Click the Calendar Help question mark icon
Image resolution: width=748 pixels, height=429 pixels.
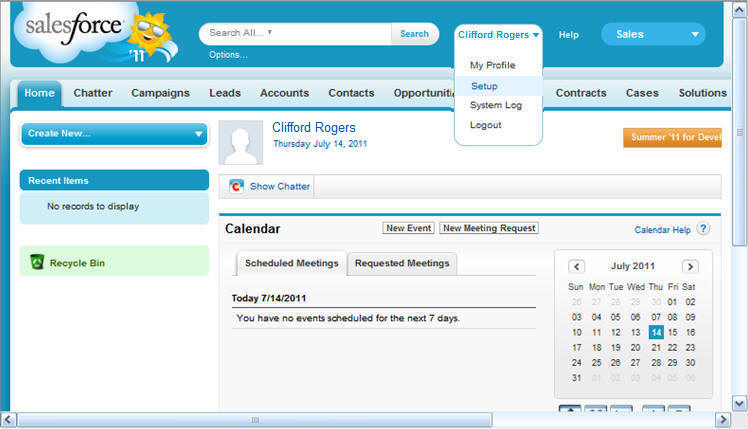pyautogui.click(x=703, y=229)
